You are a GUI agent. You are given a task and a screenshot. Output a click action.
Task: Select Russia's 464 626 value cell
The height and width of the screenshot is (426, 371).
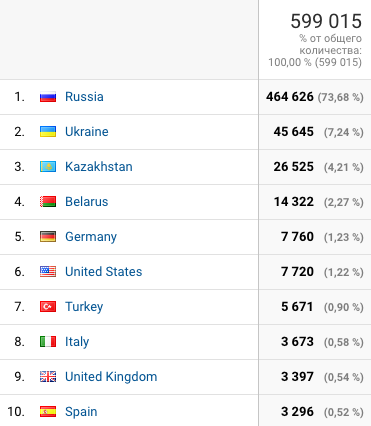tap(315, 97)
